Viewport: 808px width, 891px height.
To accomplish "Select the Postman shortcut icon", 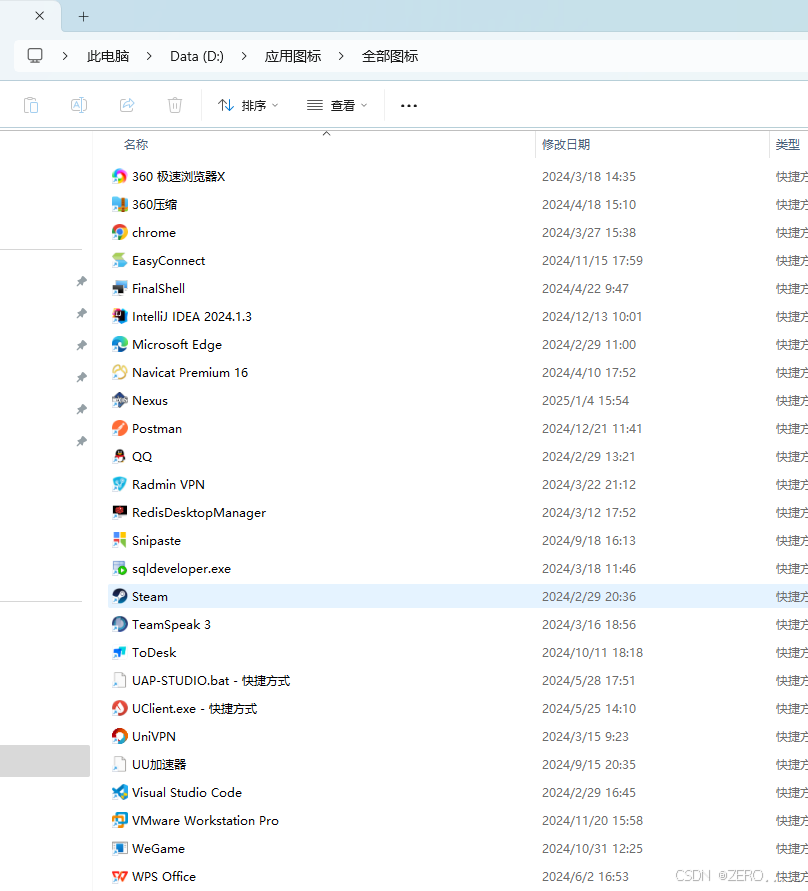I will (119, 428).
